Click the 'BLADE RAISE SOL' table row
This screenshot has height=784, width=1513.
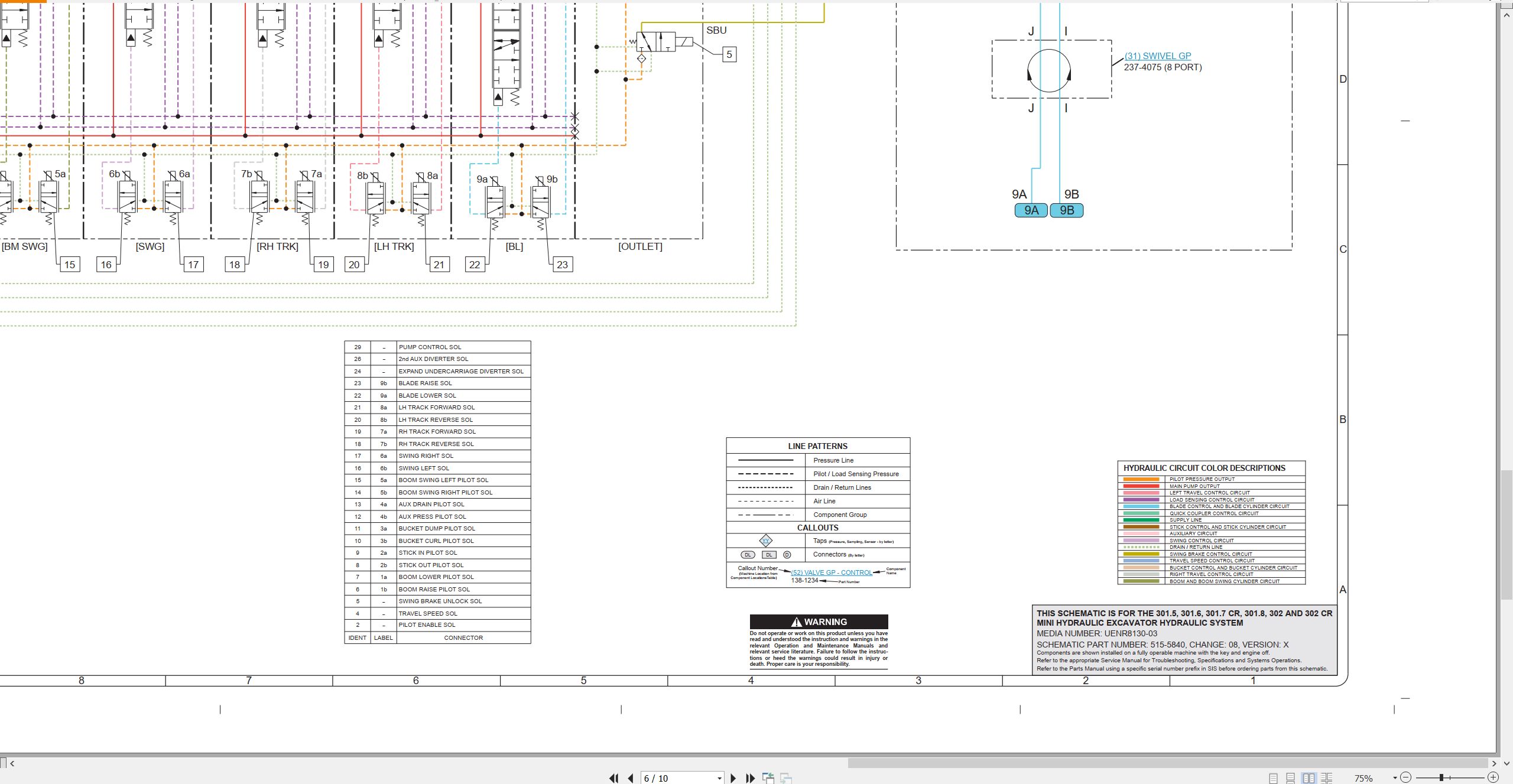pyautogui.click(x=438, y=383)
